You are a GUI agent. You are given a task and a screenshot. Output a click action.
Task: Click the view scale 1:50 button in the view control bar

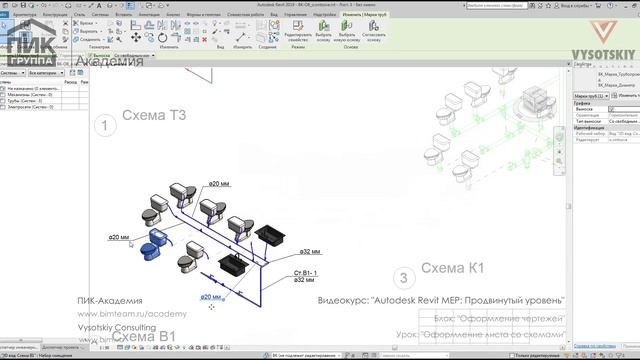pos(104,348)
